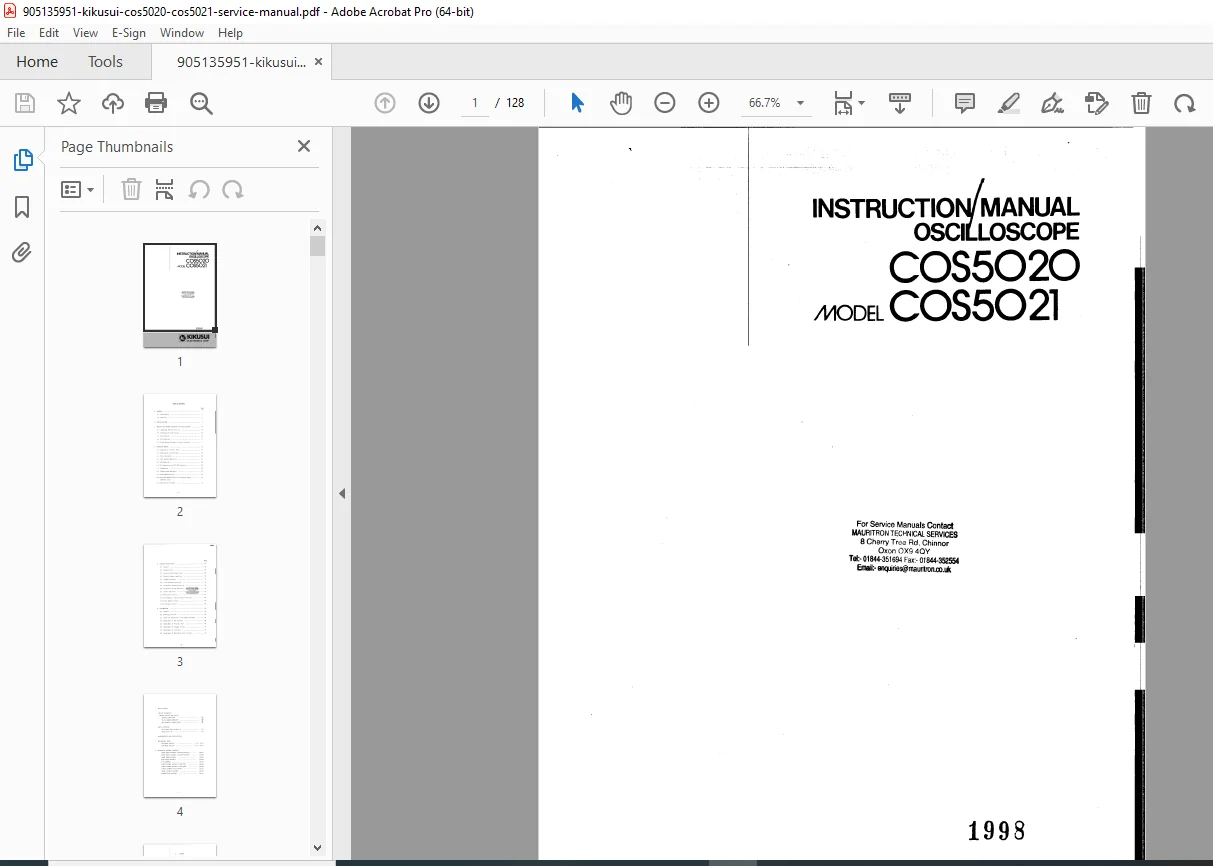Image resolution: width=1213 pixels, height=866 pixels.
Task: Save the file with the floppy disk icon
Action: [x=25, y=103]
